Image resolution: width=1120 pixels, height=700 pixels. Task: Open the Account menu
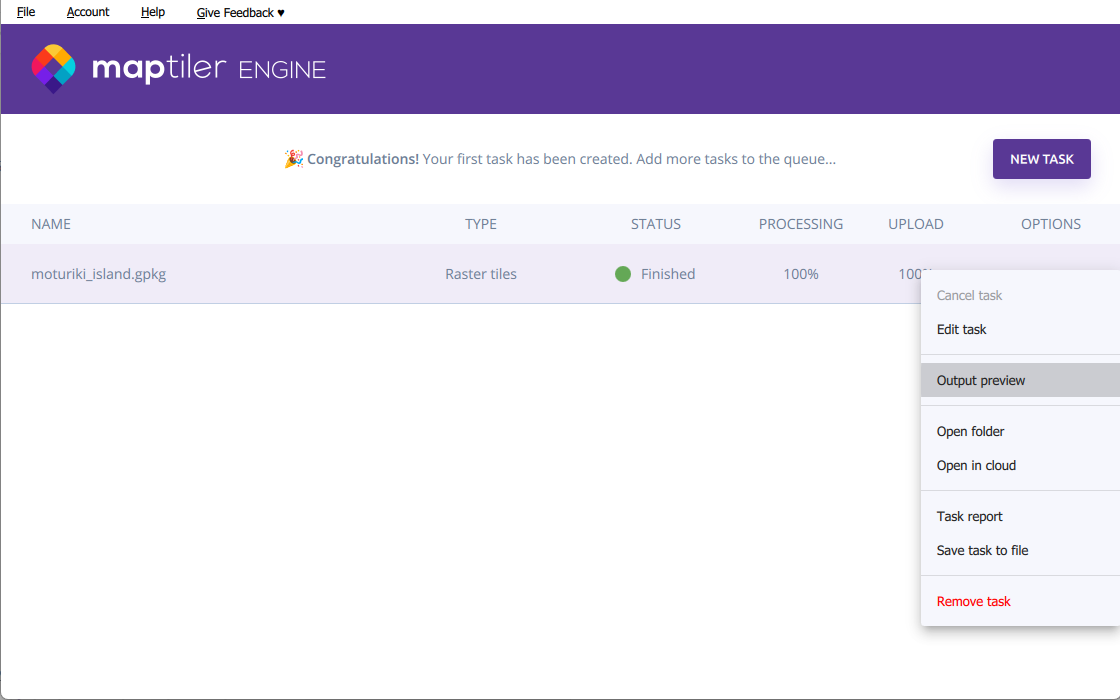pos(88,12)
